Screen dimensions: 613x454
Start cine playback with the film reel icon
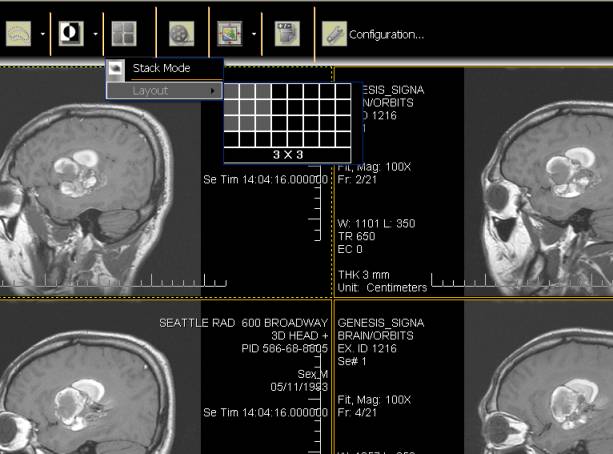(181, 34)
